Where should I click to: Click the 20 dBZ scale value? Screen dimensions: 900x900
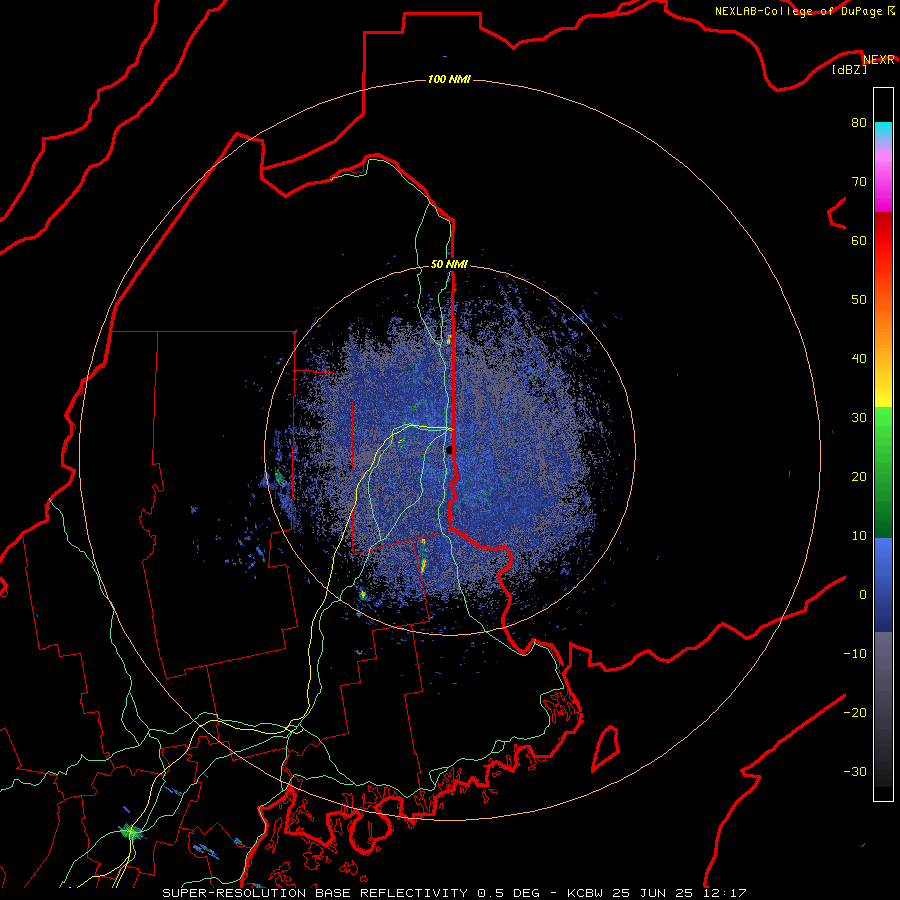click(x=859, y=477)
